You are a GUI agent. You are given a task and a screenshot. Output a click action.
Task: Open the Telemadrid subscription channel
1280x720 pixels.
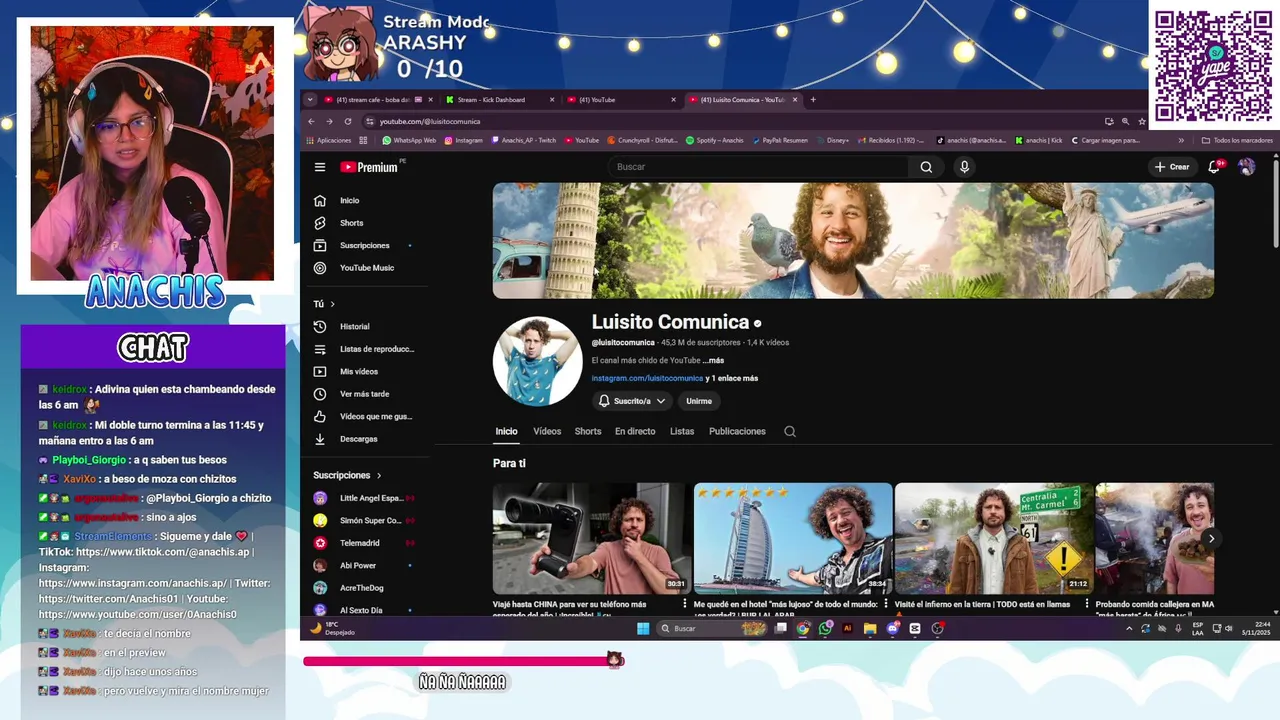362,543
